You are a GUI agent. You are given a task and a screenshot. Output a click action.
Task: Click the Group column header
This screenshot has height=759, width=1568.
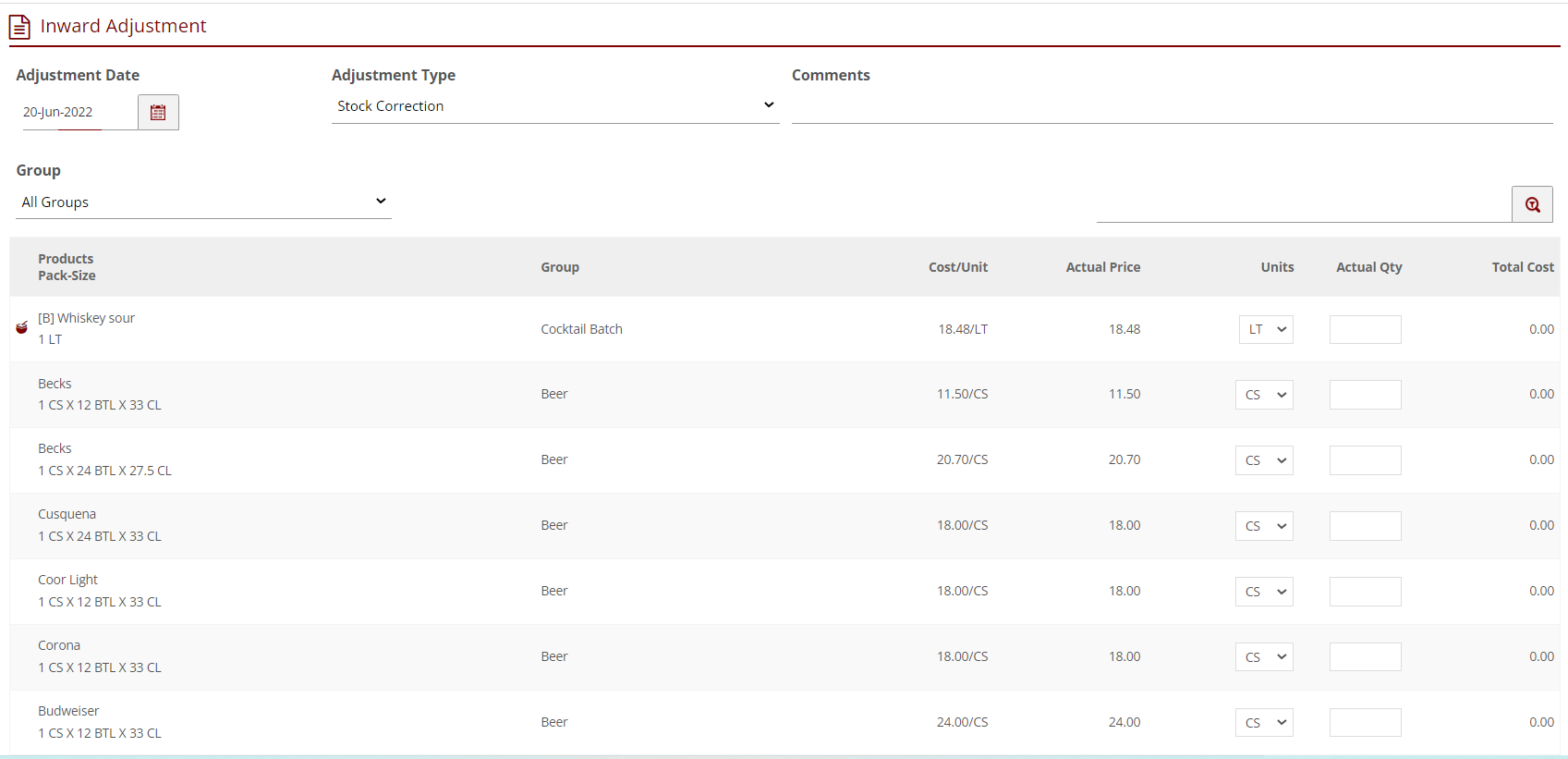coord(560,267)
